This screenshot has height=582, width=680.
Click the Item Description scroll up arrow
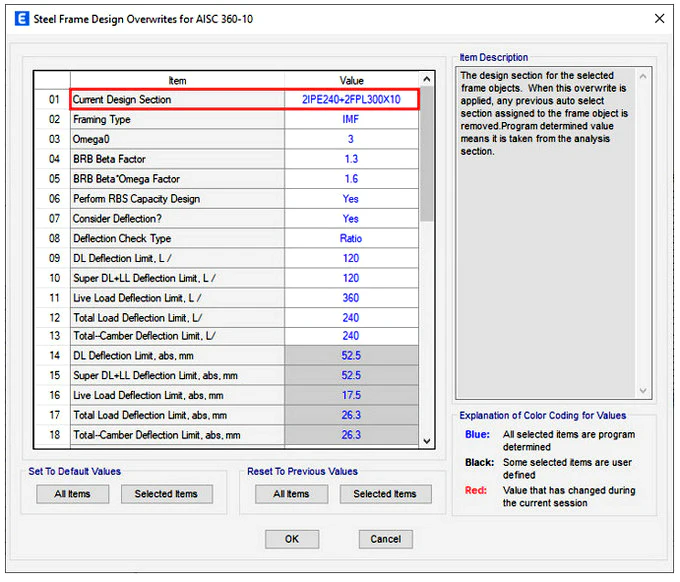tap(643, 76)
